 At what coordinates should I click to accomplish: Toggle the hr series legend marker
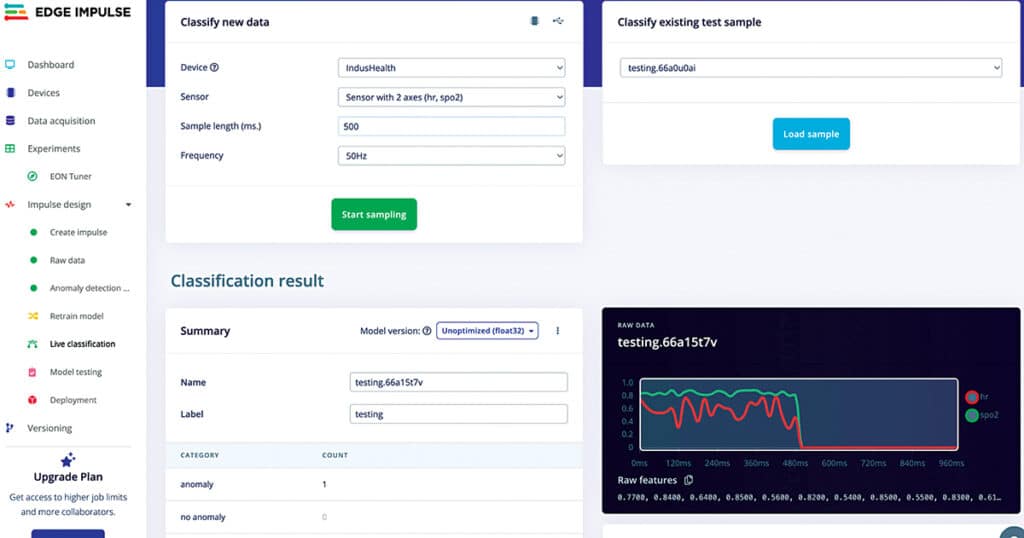tap(972, 396)
